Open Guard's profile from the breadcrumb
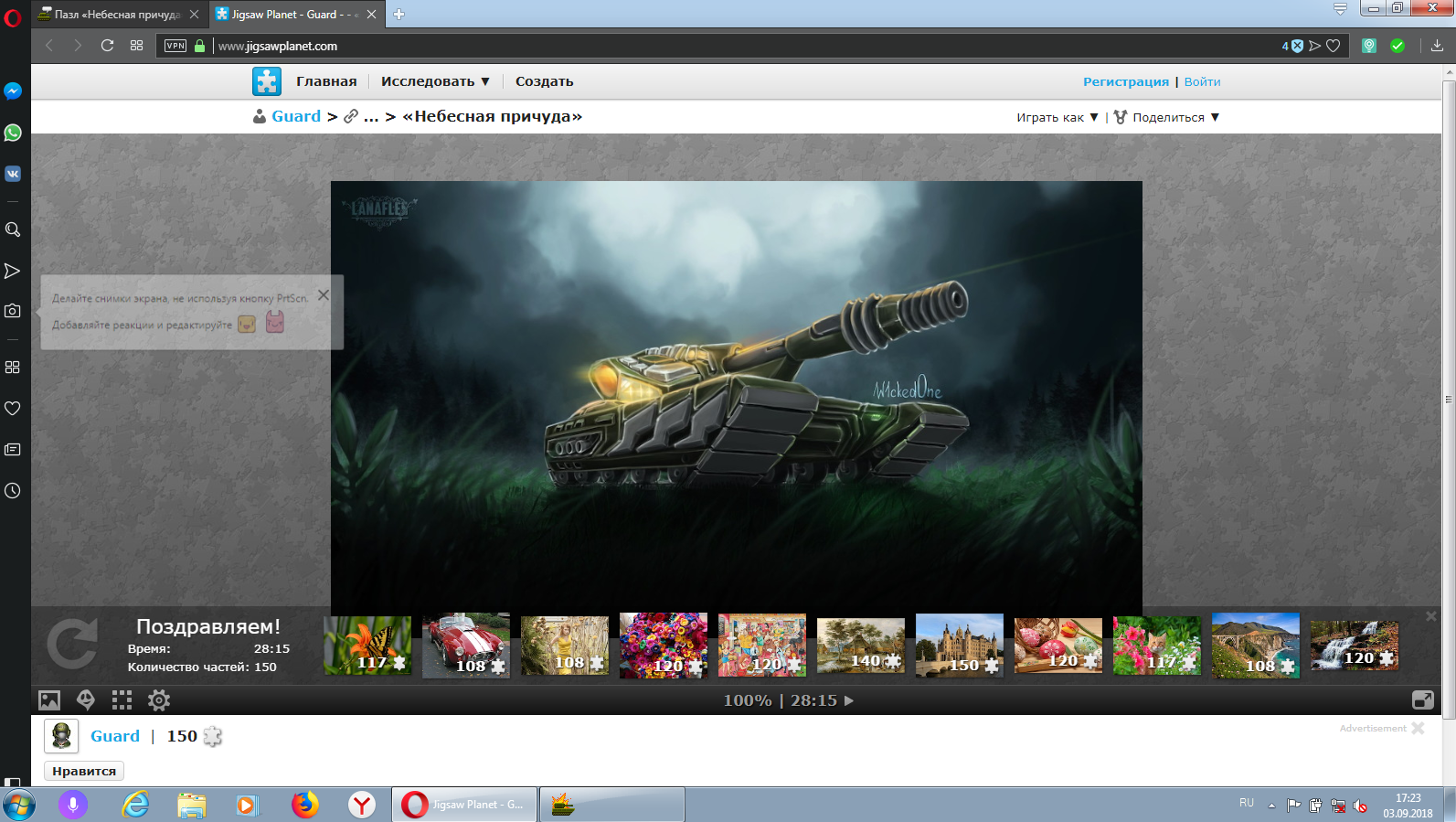The width and height of the screenshot is (1456, 822). tap(296, 116)
